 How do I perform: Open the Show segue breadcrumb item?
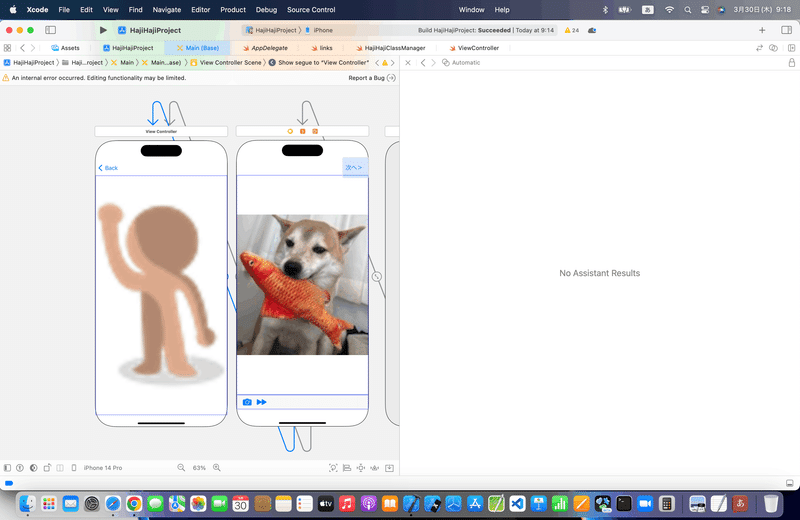pos(319,63)
